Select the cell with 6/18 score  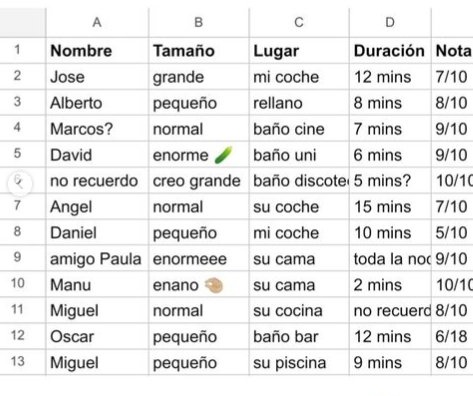point(452,336)
